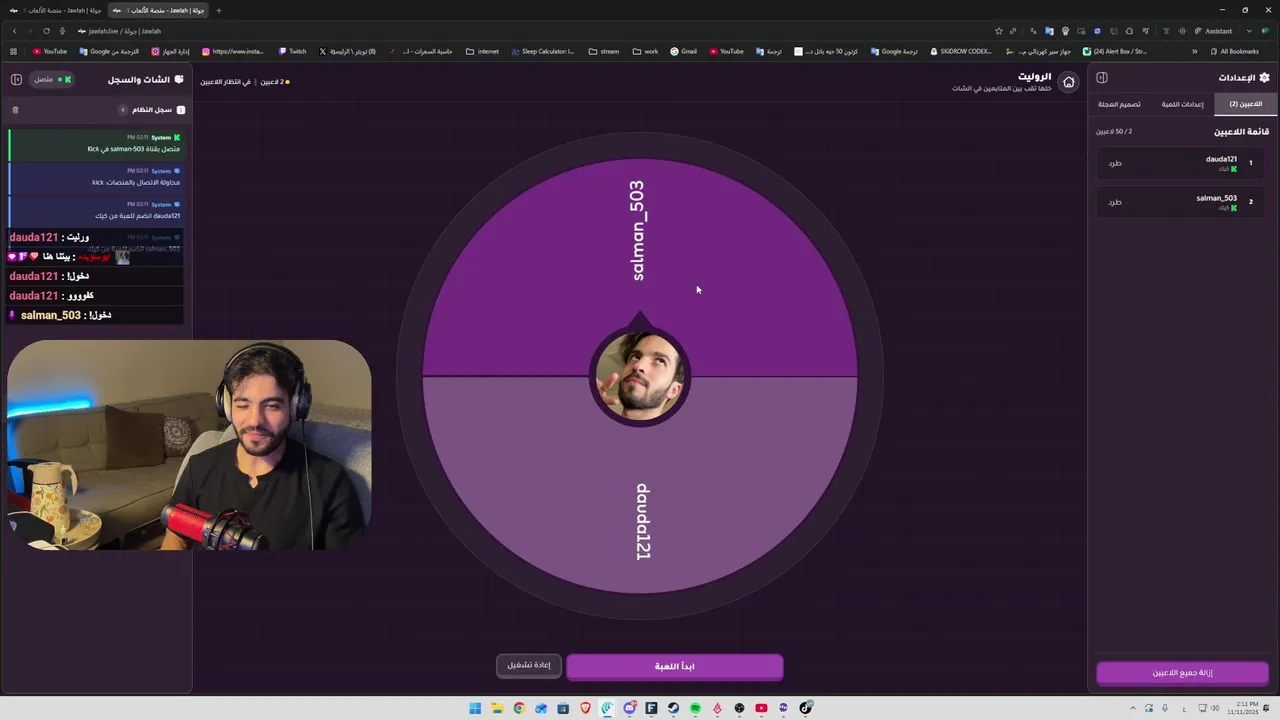This screenshot has height=720, width=1280.
Task: Open the Alert Box bookmark
Action: point(1115,51)
